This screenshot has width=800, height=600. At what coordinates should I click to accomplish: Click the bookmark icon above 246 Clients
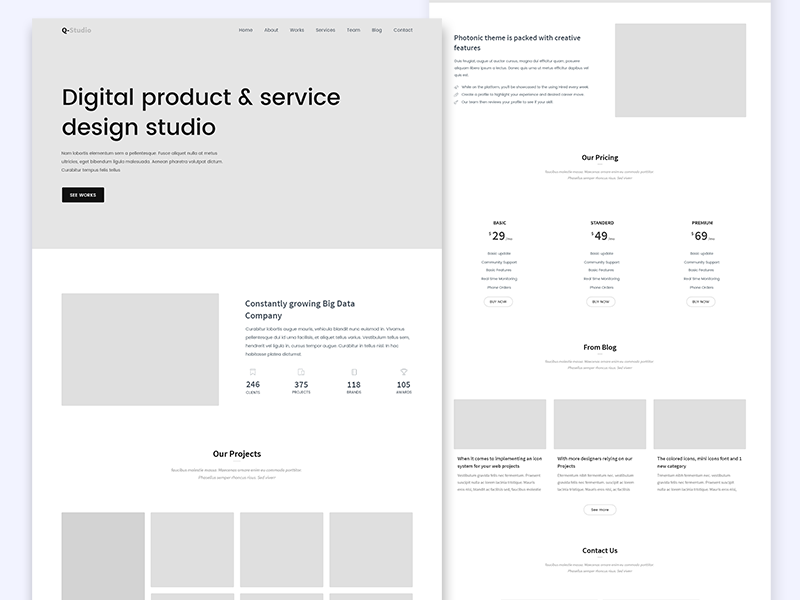(x=253, y=372)
